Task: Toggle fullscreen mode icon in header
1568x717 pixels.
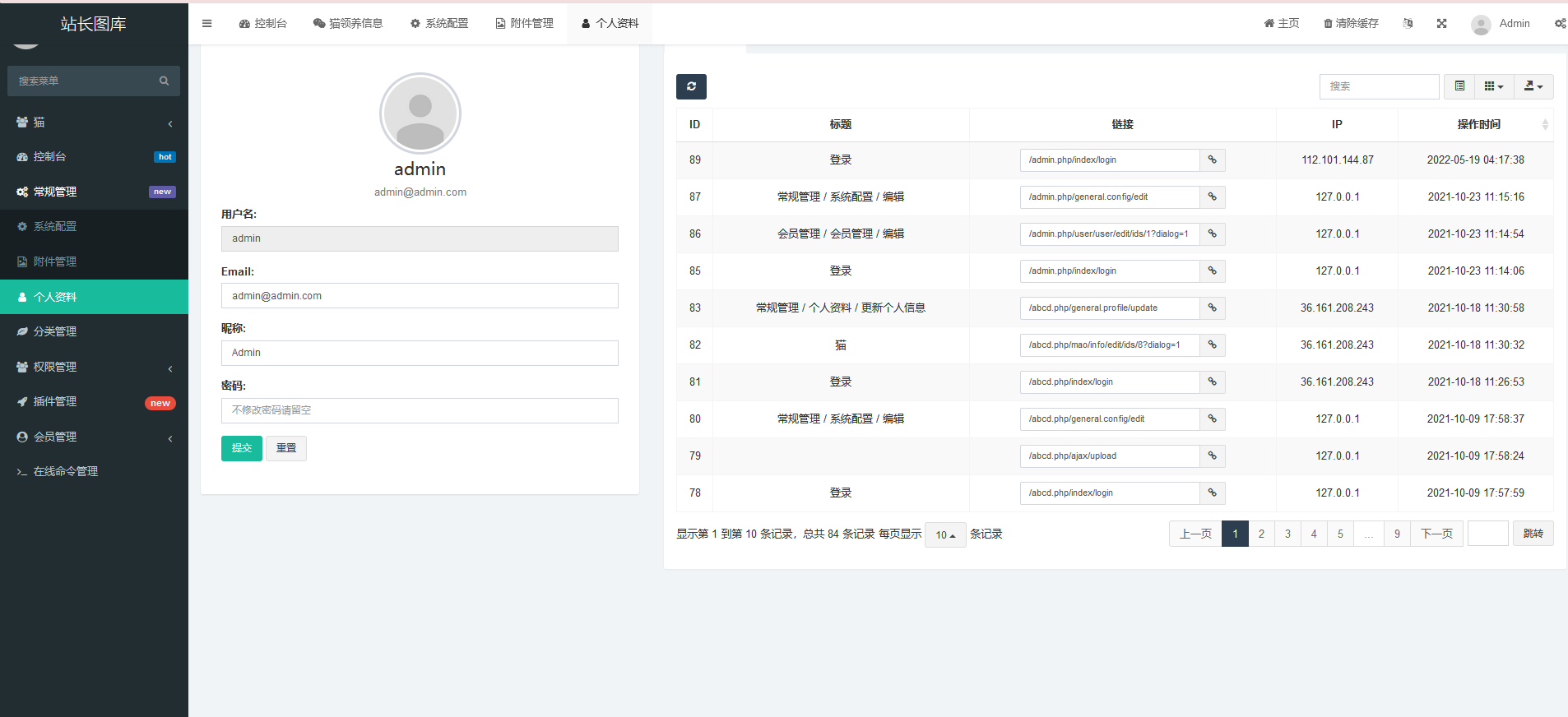Action: [x=1441, y=24]
